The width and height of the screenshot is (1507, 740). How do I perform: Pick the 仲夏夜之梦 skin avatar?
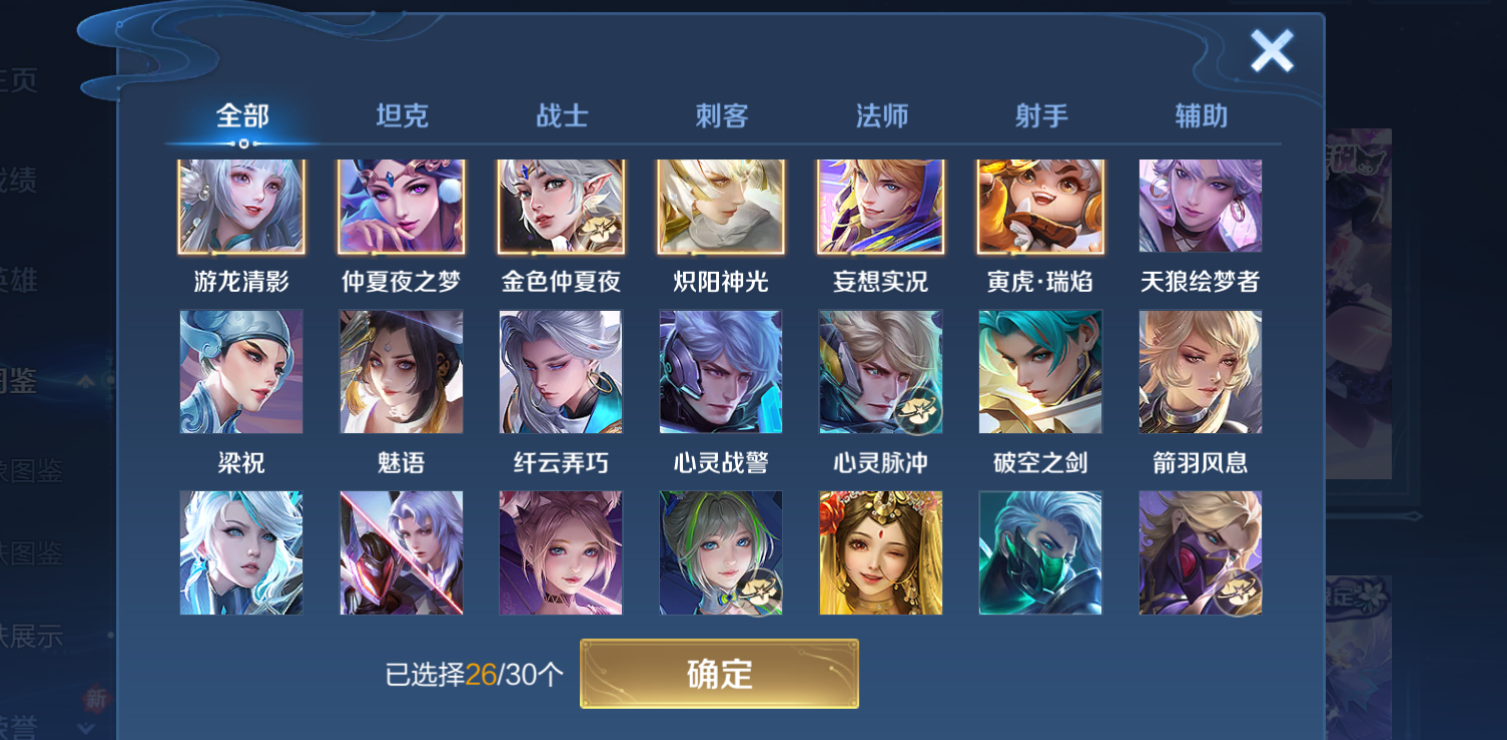(401, 206)
